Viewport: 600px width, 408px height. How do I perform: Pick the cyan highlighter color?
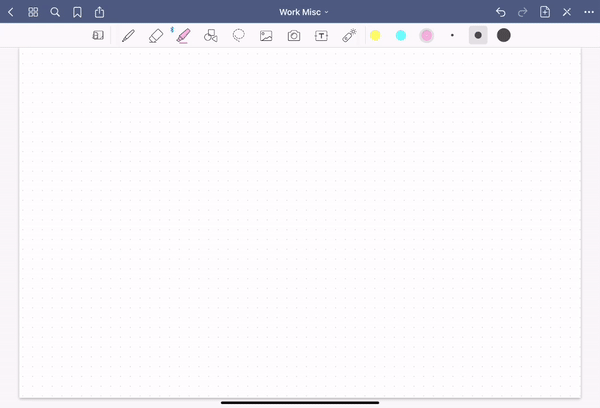click(x=401, y=35)
